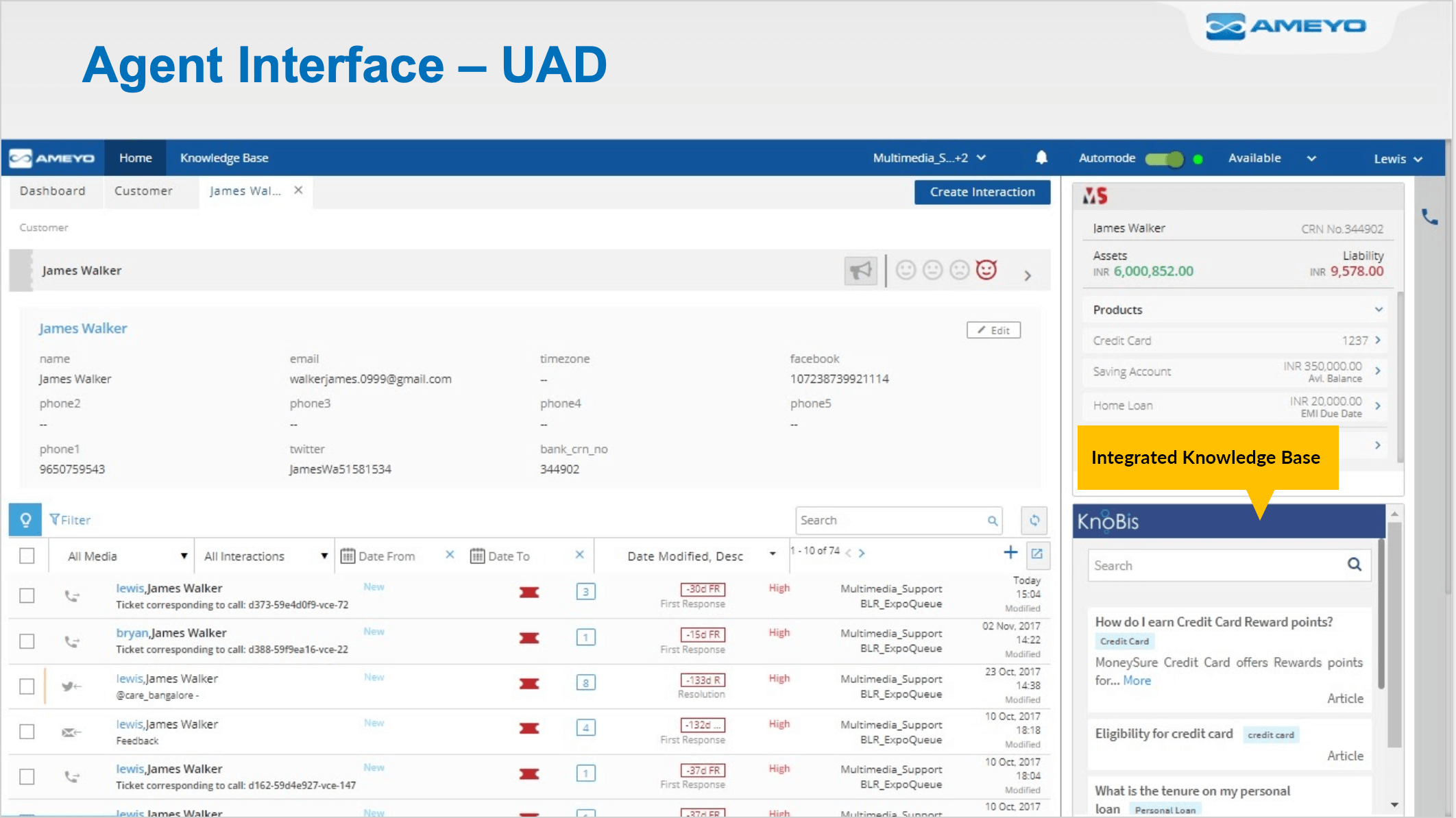Open count badge 3 on first ticket
This screenshot has height=818, width=1456.
[585, 591]
